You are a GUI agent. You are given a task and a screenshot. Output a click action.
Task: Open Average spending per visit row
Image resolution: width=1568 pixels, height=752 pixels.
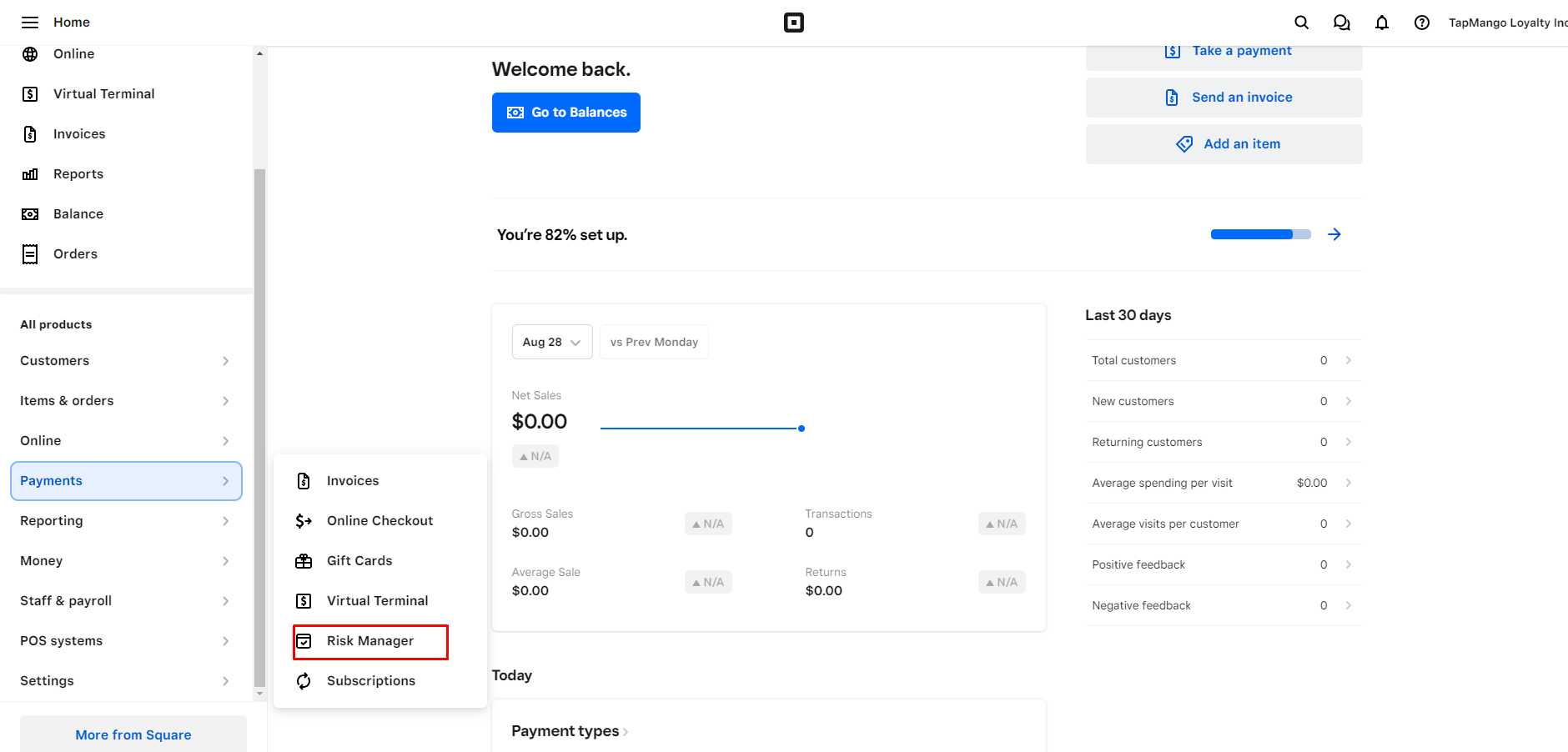click(1224, 483)
